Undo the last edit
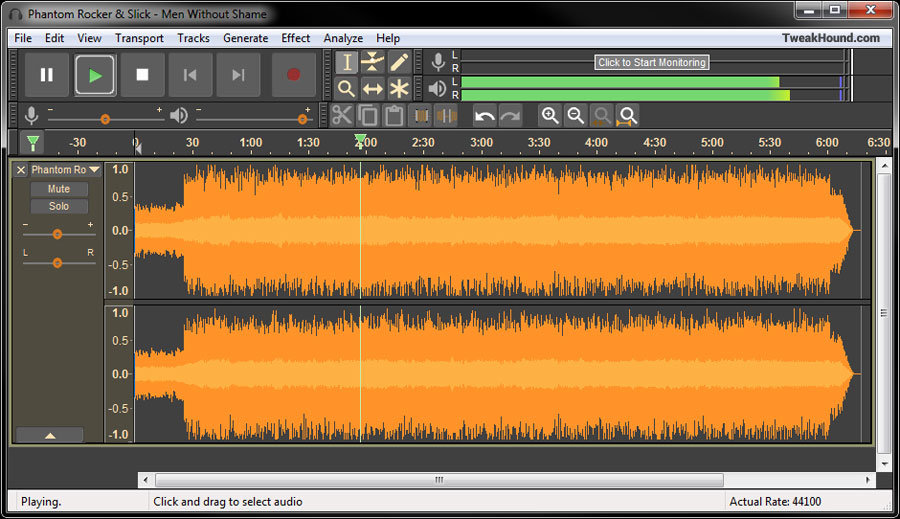The image size is (900, 519). [x=485, y=115]
